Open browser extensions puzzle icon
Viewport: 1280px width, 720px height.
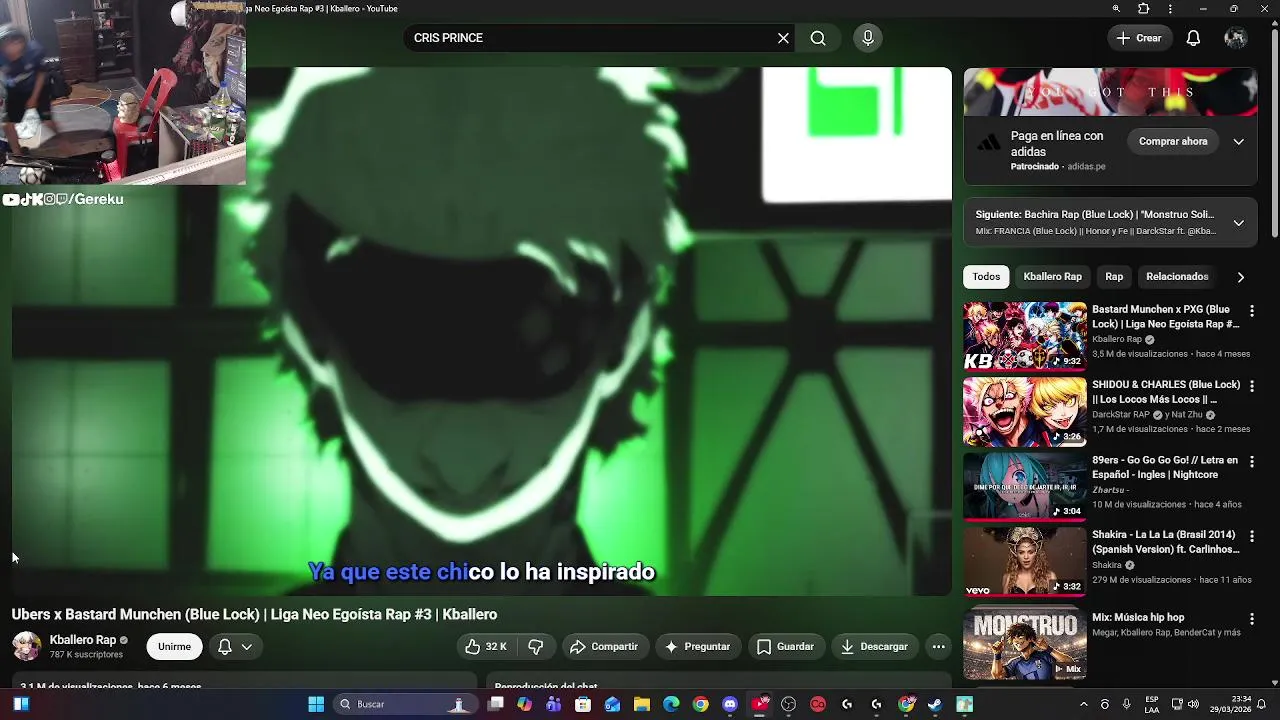point(1143,9)
